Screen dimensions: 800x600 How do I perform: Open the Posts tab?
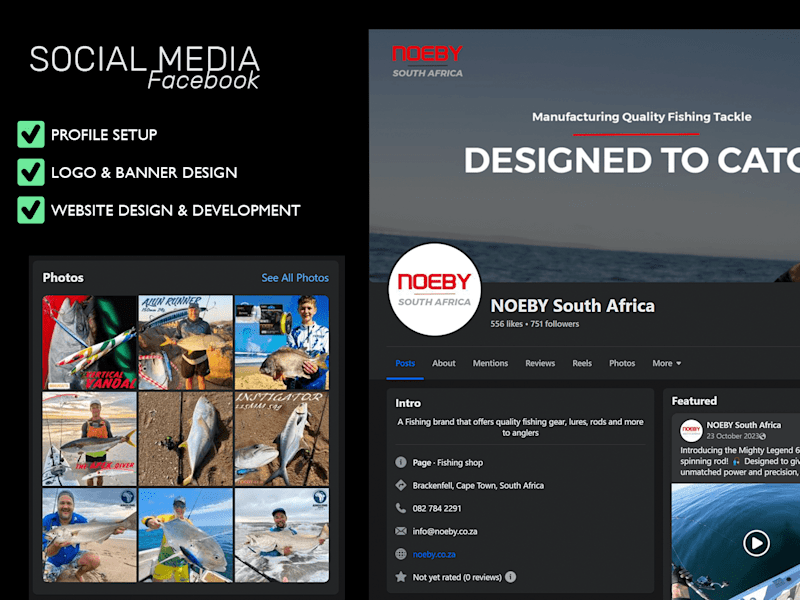405,363
